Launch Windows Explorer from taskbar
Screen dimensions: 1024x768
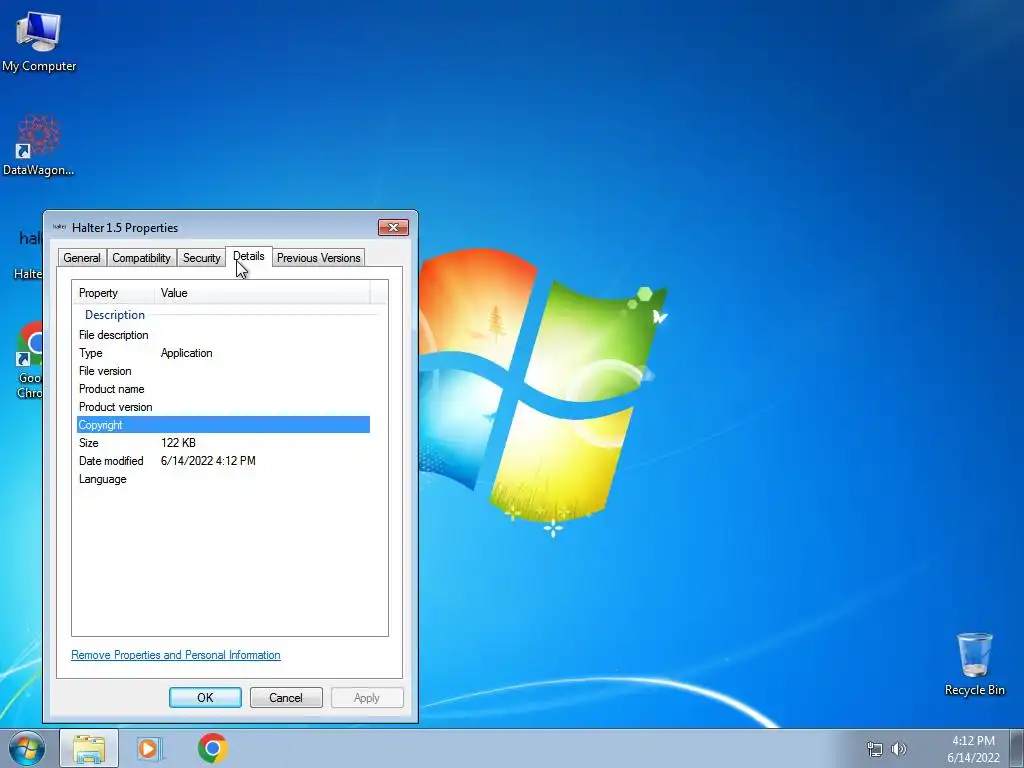(89, 748)
